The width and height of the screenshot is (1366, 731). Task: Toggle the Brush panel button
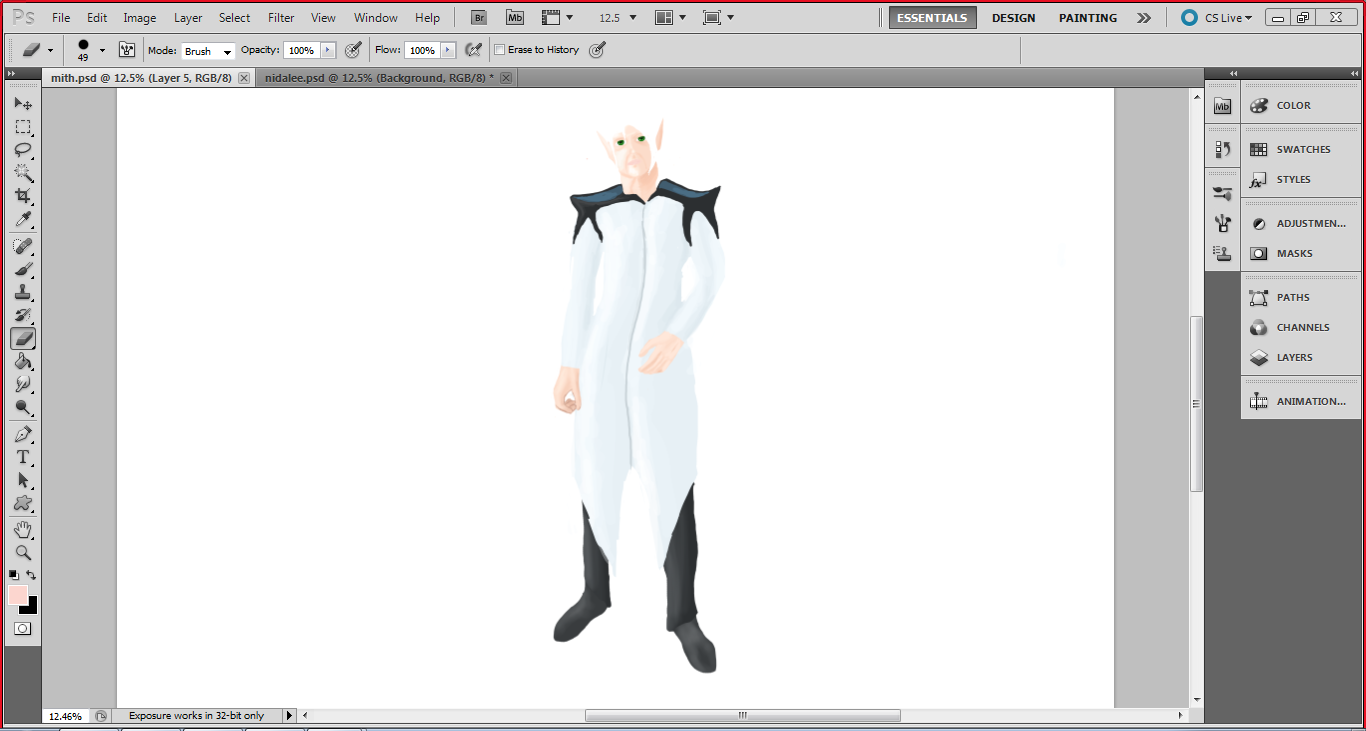pos(127,50)
